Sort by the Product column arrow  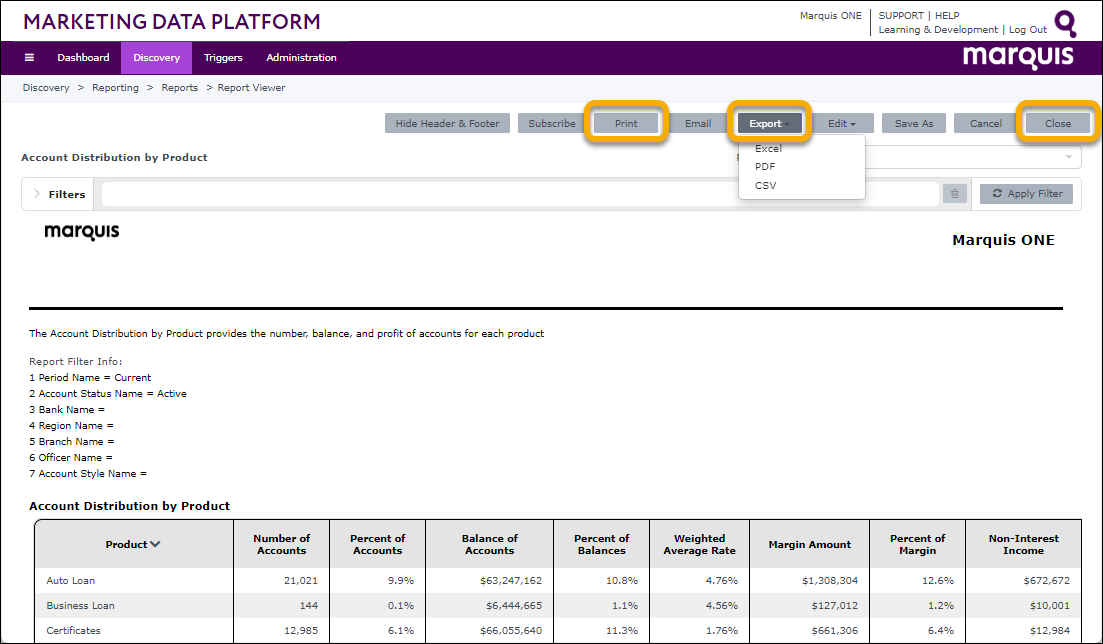pyautogui.click(x=155, y=544)
